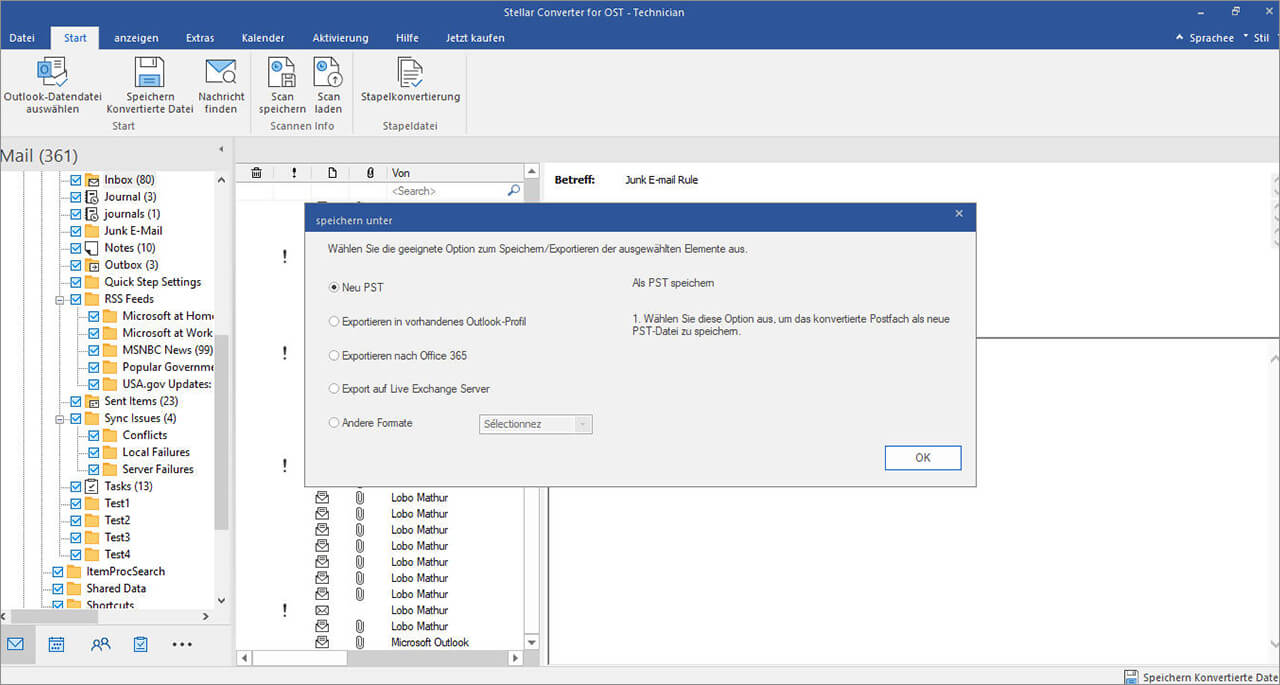Screen dimensions: 1280x685
Task: Click envelope icon of Microsoft Outlook row
Action: point(322,642)
